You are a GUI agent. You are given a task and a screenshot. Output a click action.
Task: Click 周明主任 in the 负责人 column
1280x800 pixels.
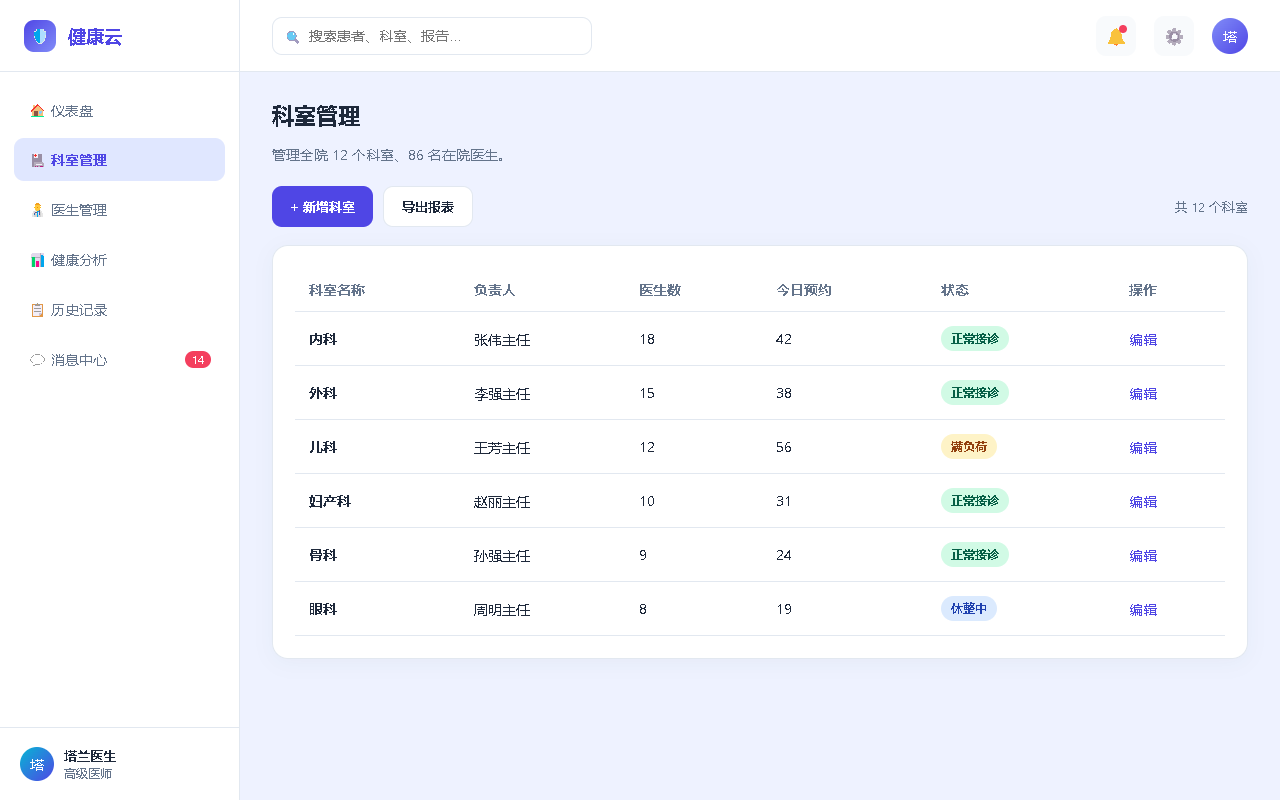click(502, 610)
